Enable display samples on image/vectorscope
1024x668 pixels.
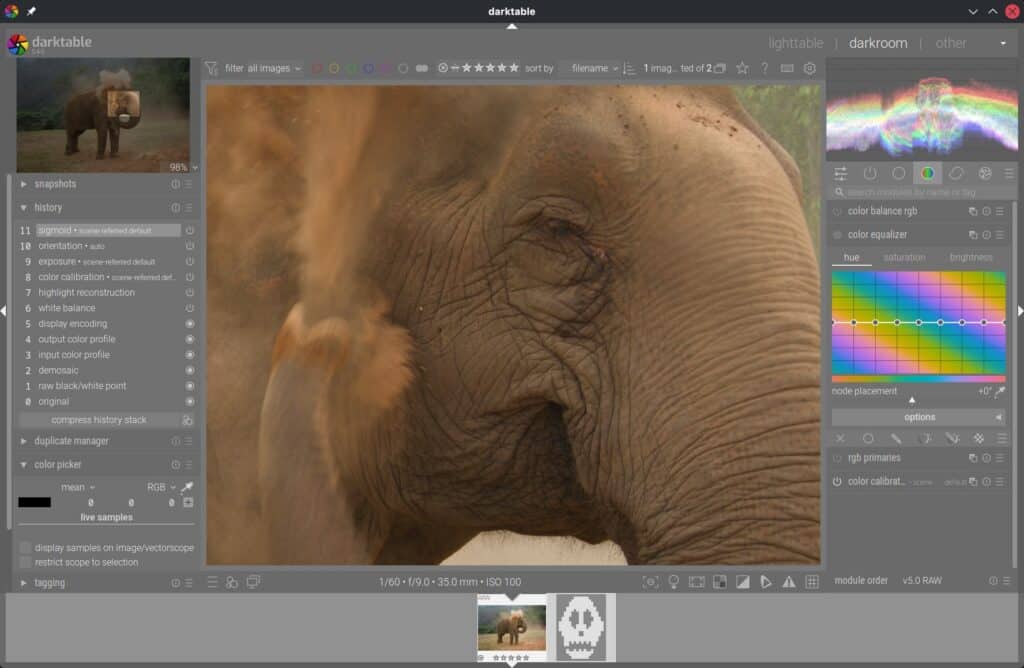[x=24, y=548]
